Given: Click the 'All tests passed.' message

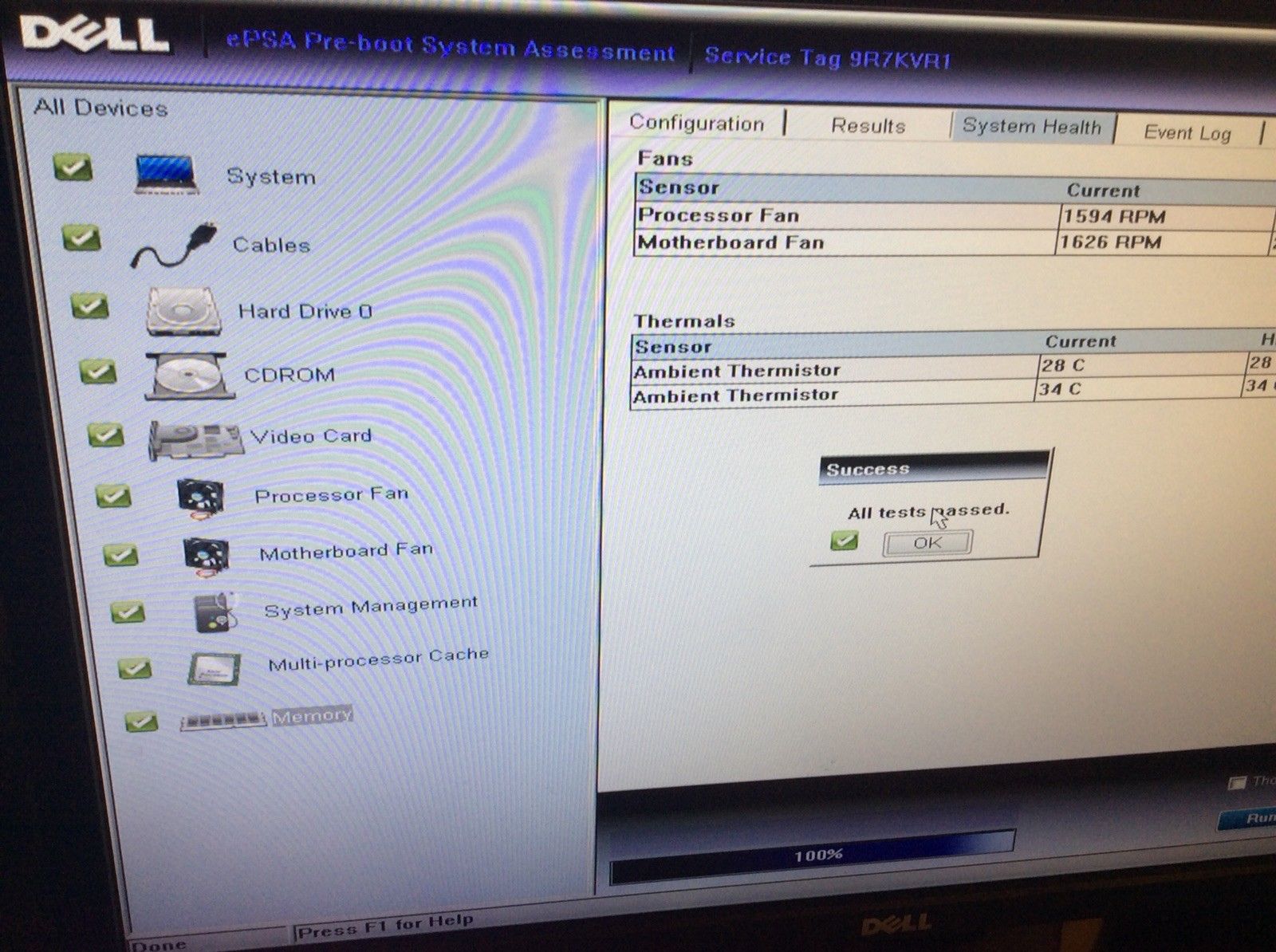Looking at the screenshot, I should click(x=928, y=511).
